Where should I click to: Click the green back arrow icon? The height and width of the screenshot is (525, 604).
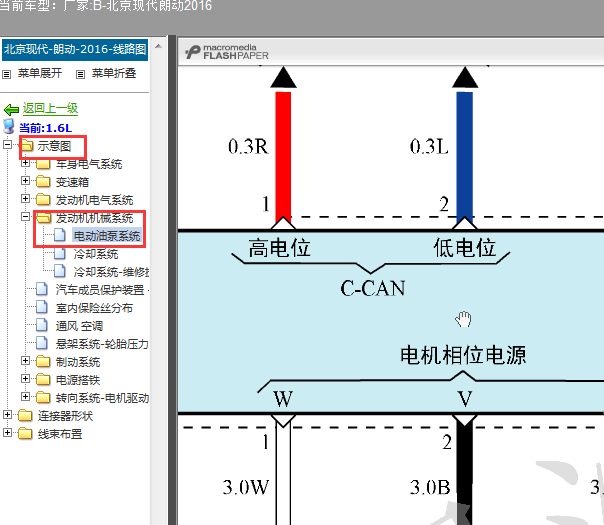pos(11,110)
